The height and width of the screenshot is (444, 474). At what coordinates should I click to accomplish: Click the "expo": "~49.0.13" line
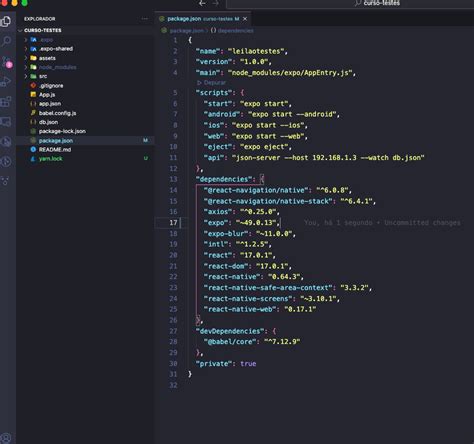pos(242,223)
